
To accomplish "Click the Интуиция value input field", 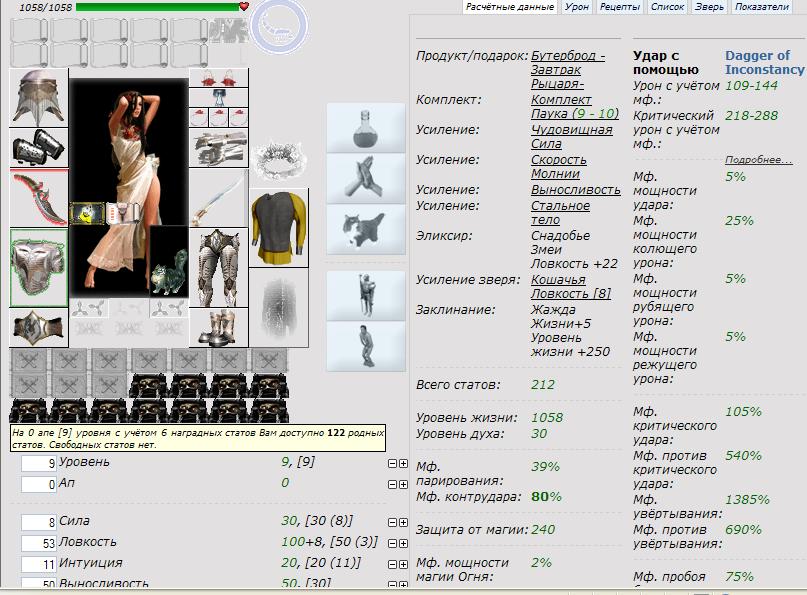I will click(39, 565).
